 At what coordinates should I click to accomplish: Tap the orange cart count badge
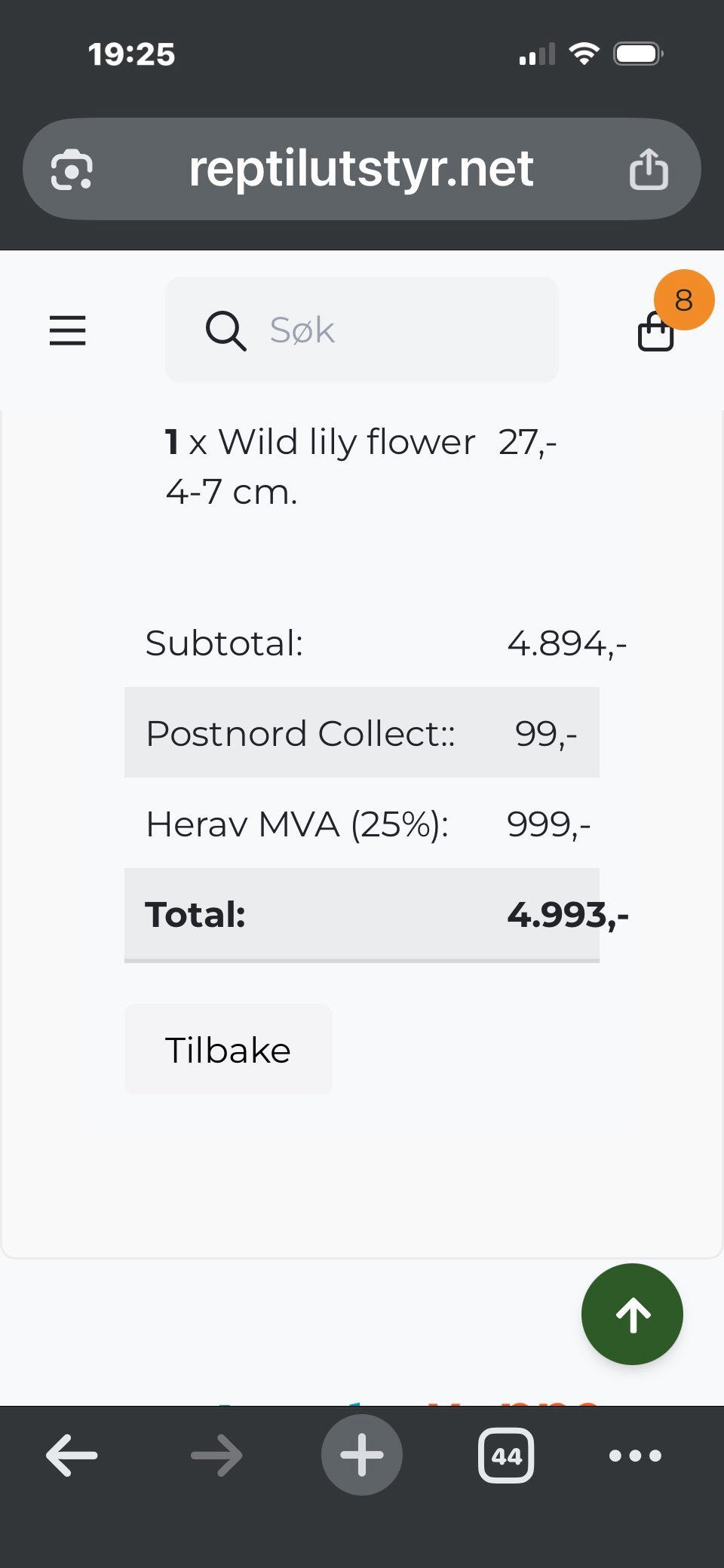point(684,299)
